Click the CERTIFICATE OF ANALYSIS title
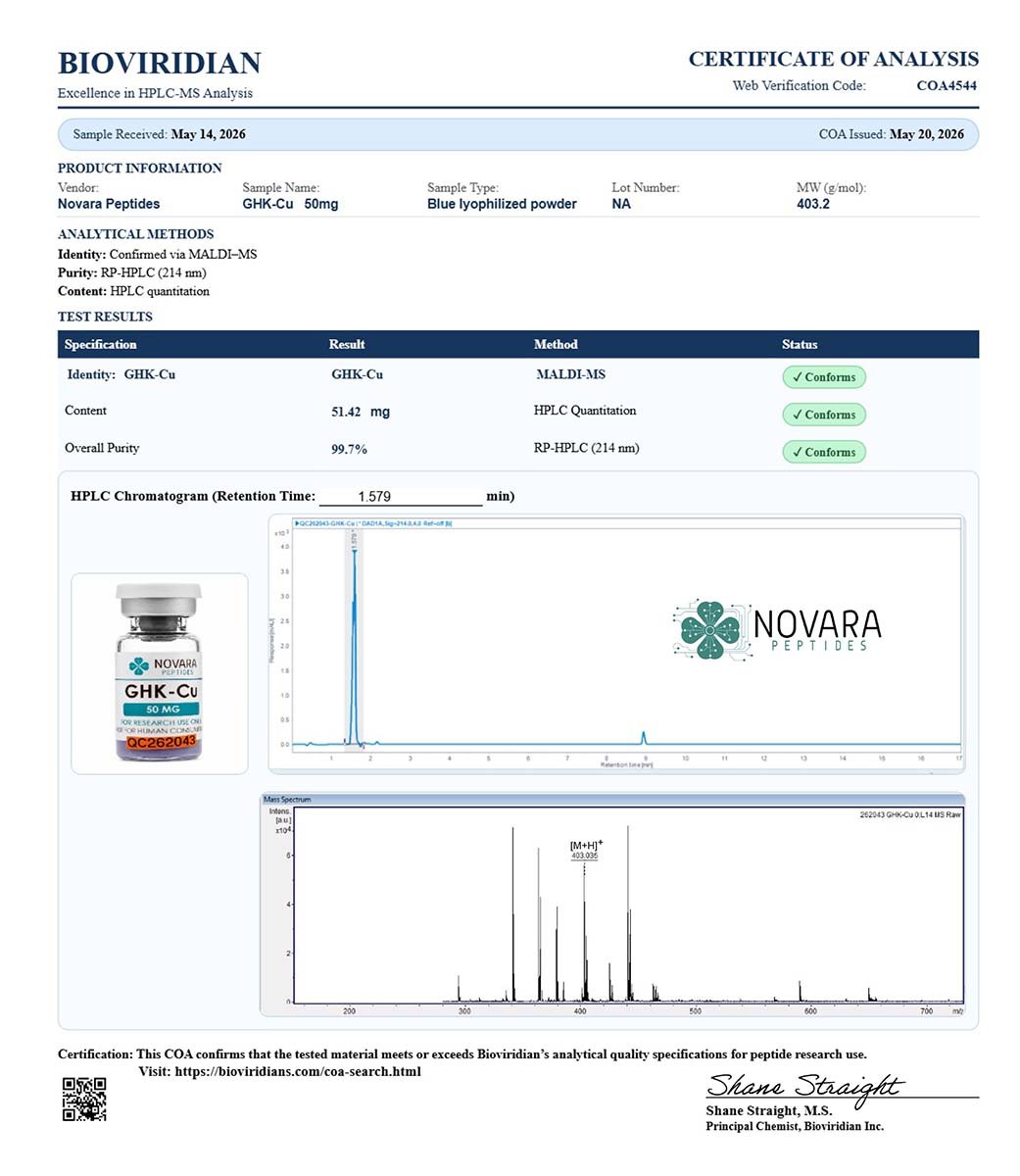1020x1176 pixels. coord(833,59)
